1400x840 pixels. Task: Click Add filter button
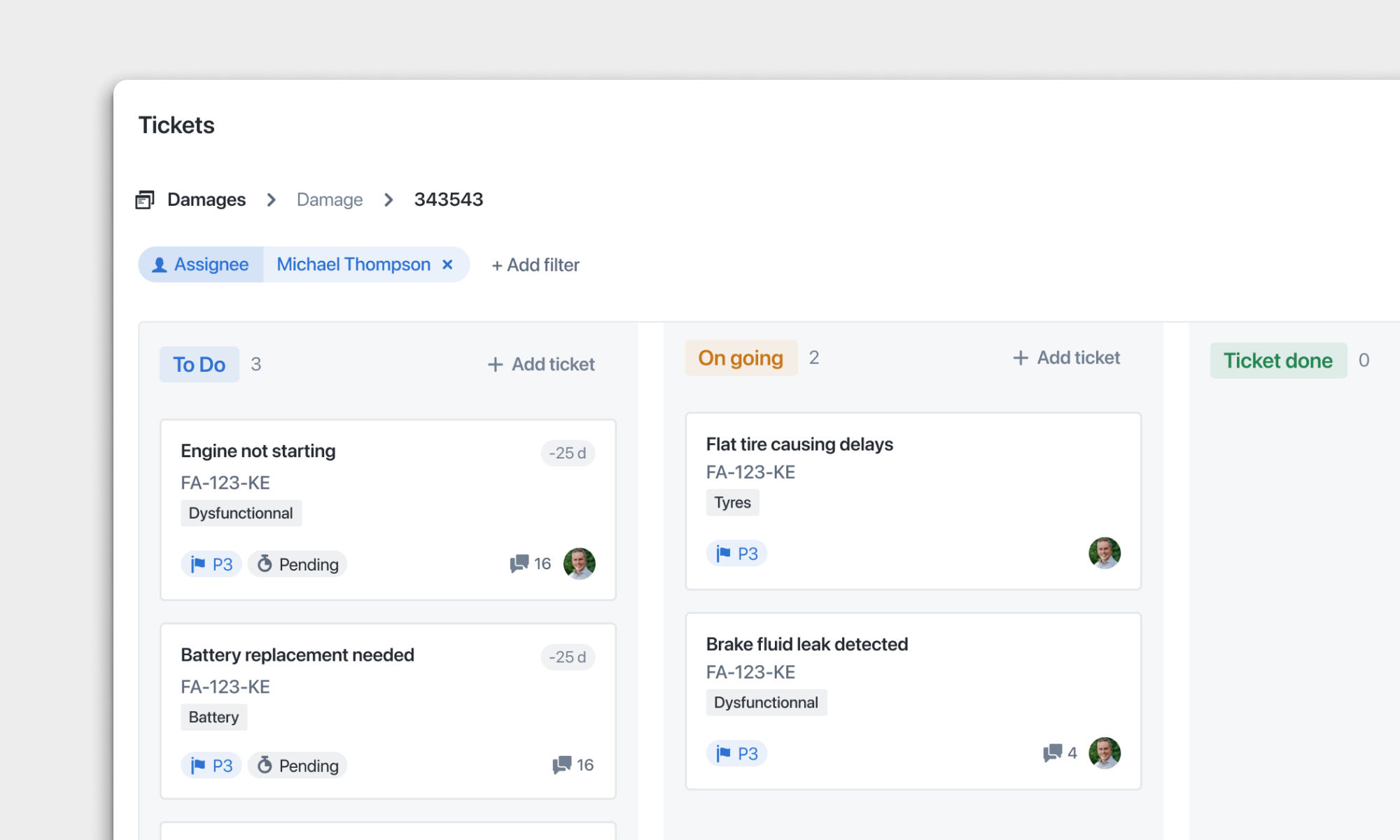(535, 265)
